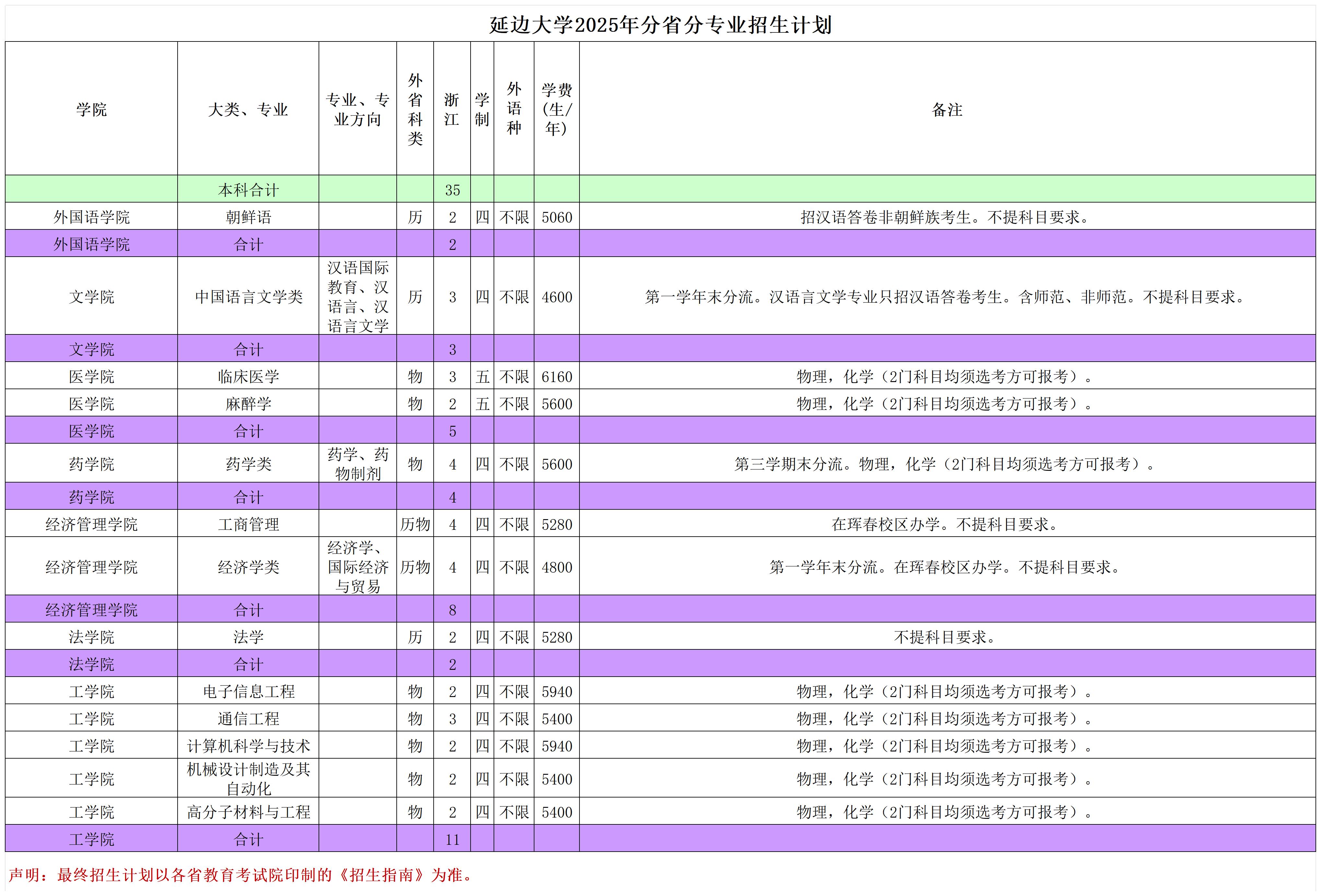
Task: Click the note 不提科目要求。 in 法学 row
Action: 947,636
